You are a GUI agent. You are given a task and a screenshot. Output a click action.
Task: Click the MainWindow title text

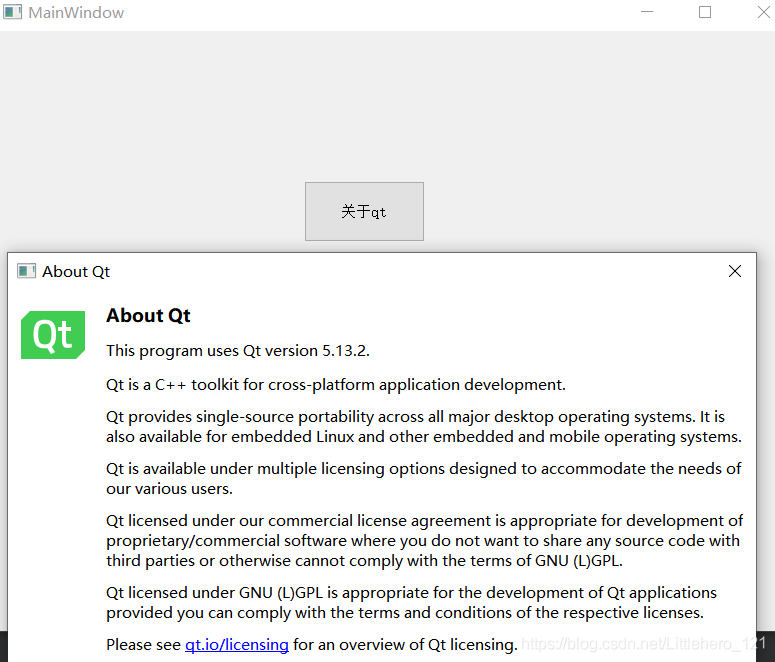pyautogui.click(x=76, y=12)
